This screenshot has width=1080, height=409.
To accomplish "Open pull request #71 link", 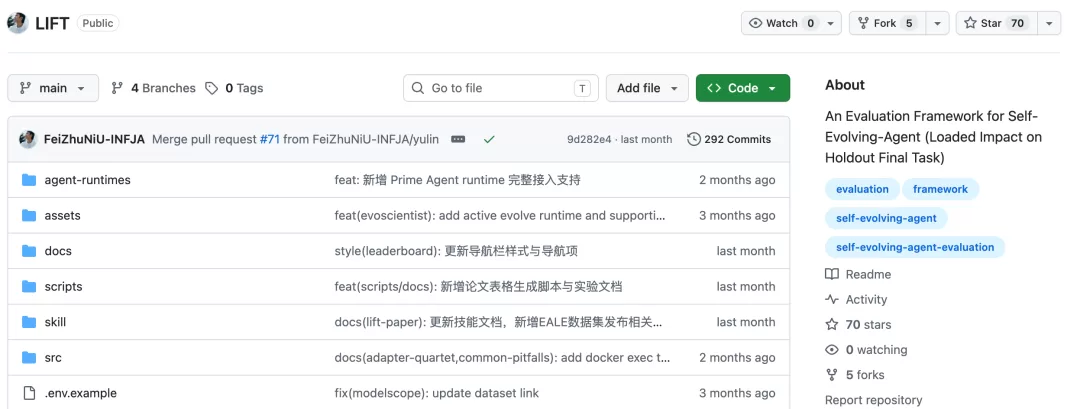I will pyautogui.click(x=269, y=139).
